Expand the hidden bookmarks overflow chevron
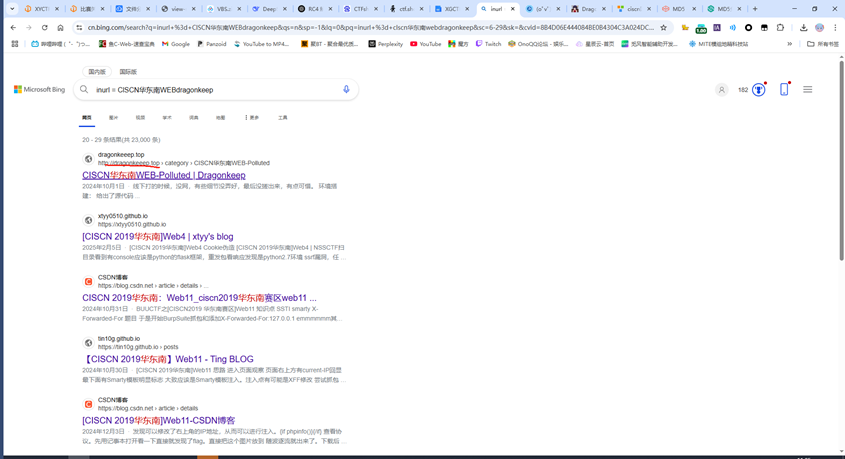The width and height of the screenshot is (845, 459). tap(789, 44)
